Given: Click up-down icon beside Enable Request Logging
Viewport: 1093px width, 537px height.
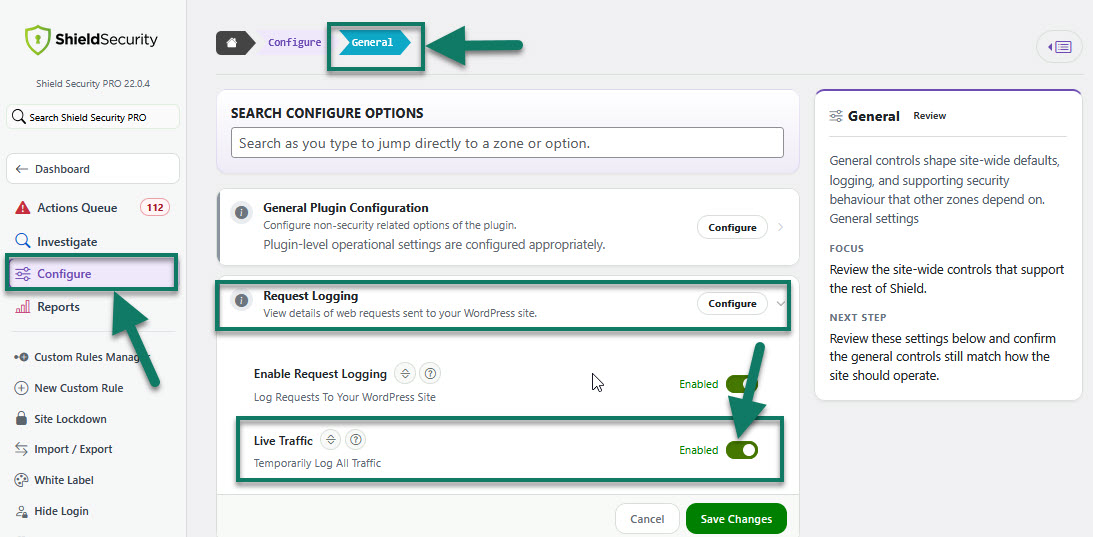Looking at the screenshot, I should click(405, 374).
